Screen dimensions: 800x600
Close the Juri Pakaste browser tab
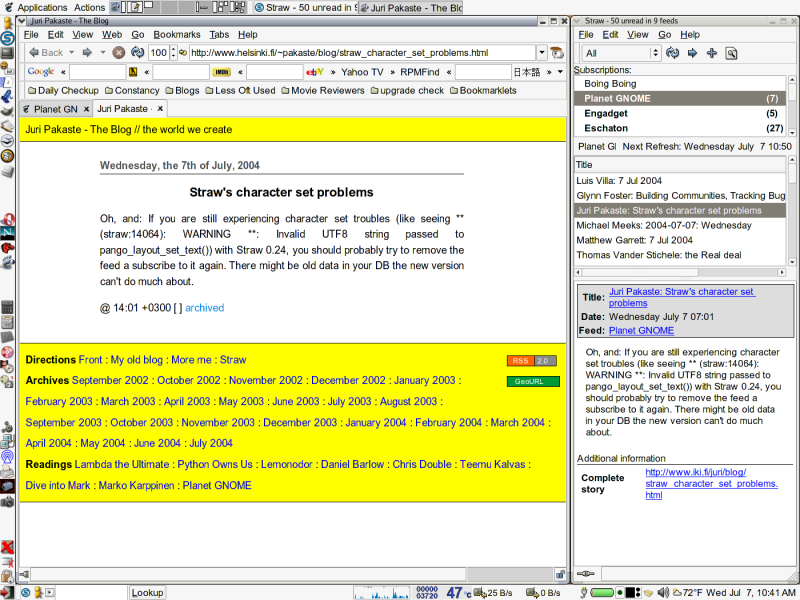click(x=160, y=109)
